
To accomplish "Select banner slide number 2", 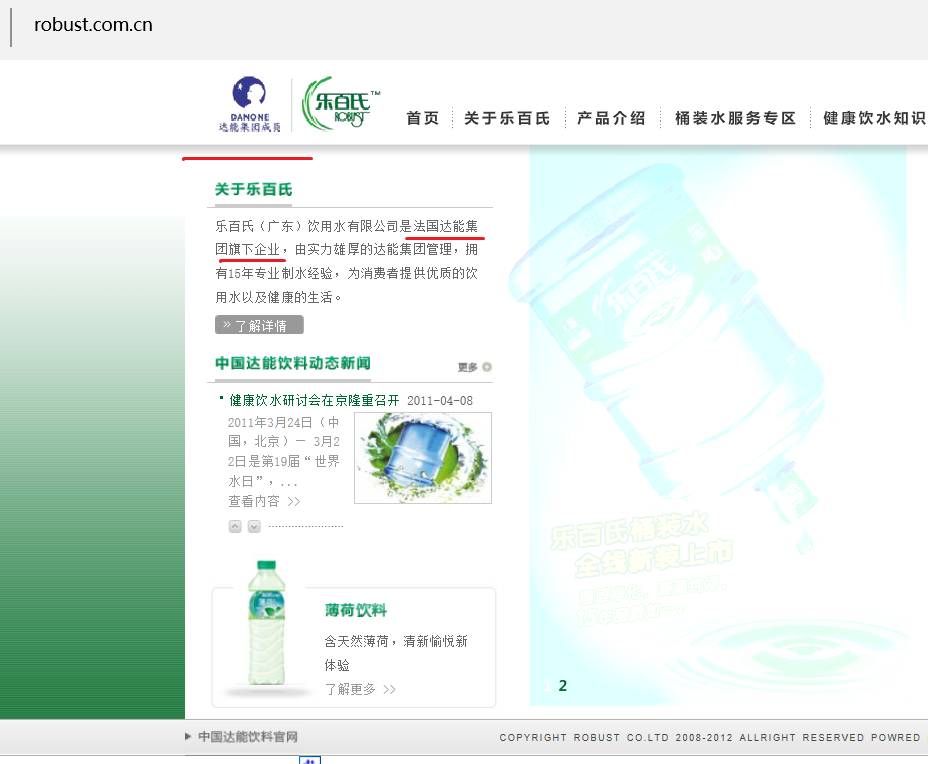I will (x=563, y=686).
